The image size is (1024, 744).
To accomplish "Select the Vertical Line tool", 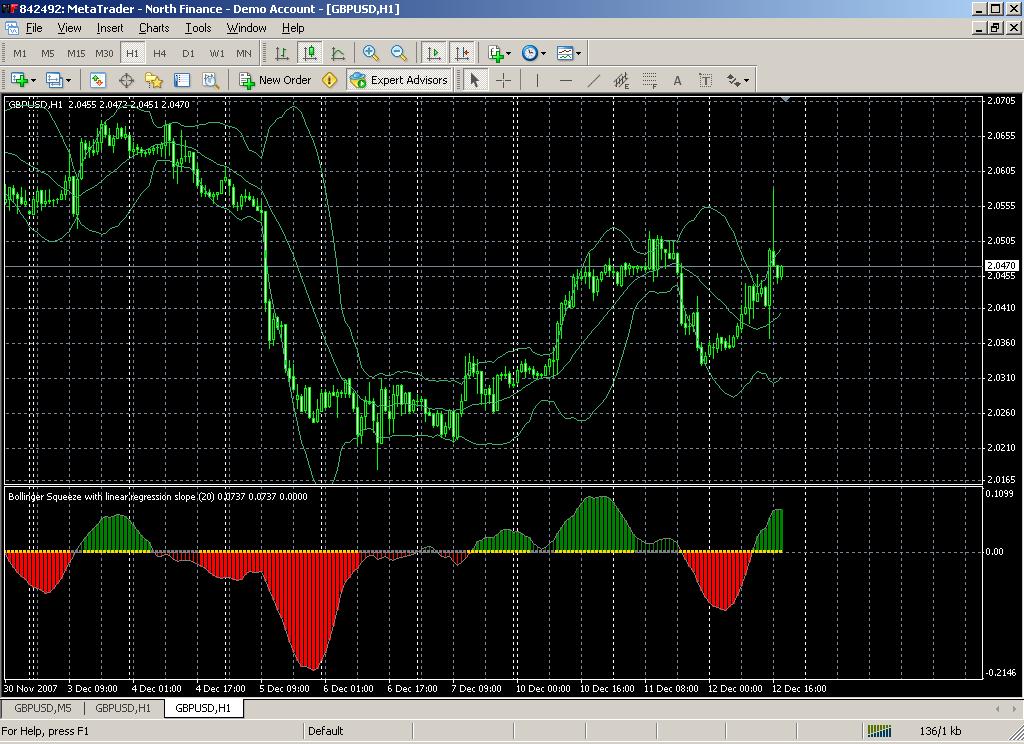I will (537, 80).
